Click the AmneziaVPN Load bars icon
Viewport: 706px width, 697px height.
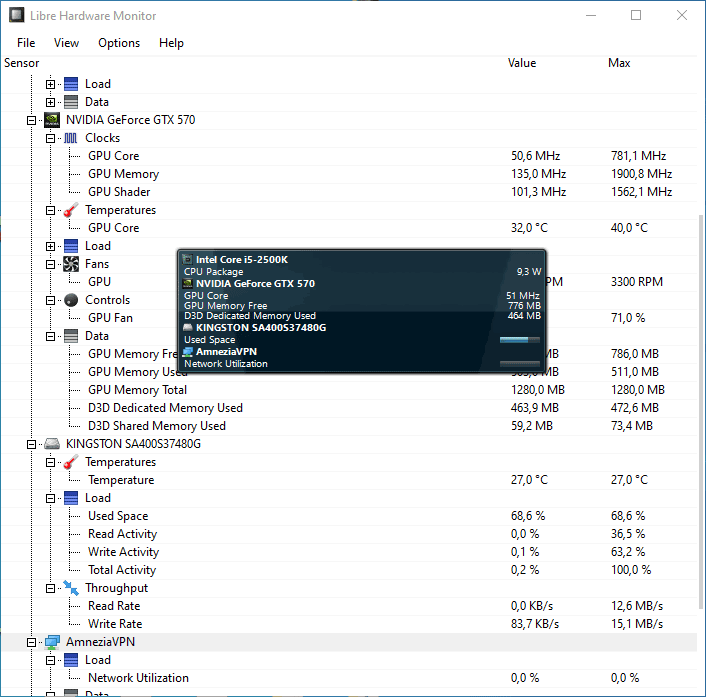[71, 660]
